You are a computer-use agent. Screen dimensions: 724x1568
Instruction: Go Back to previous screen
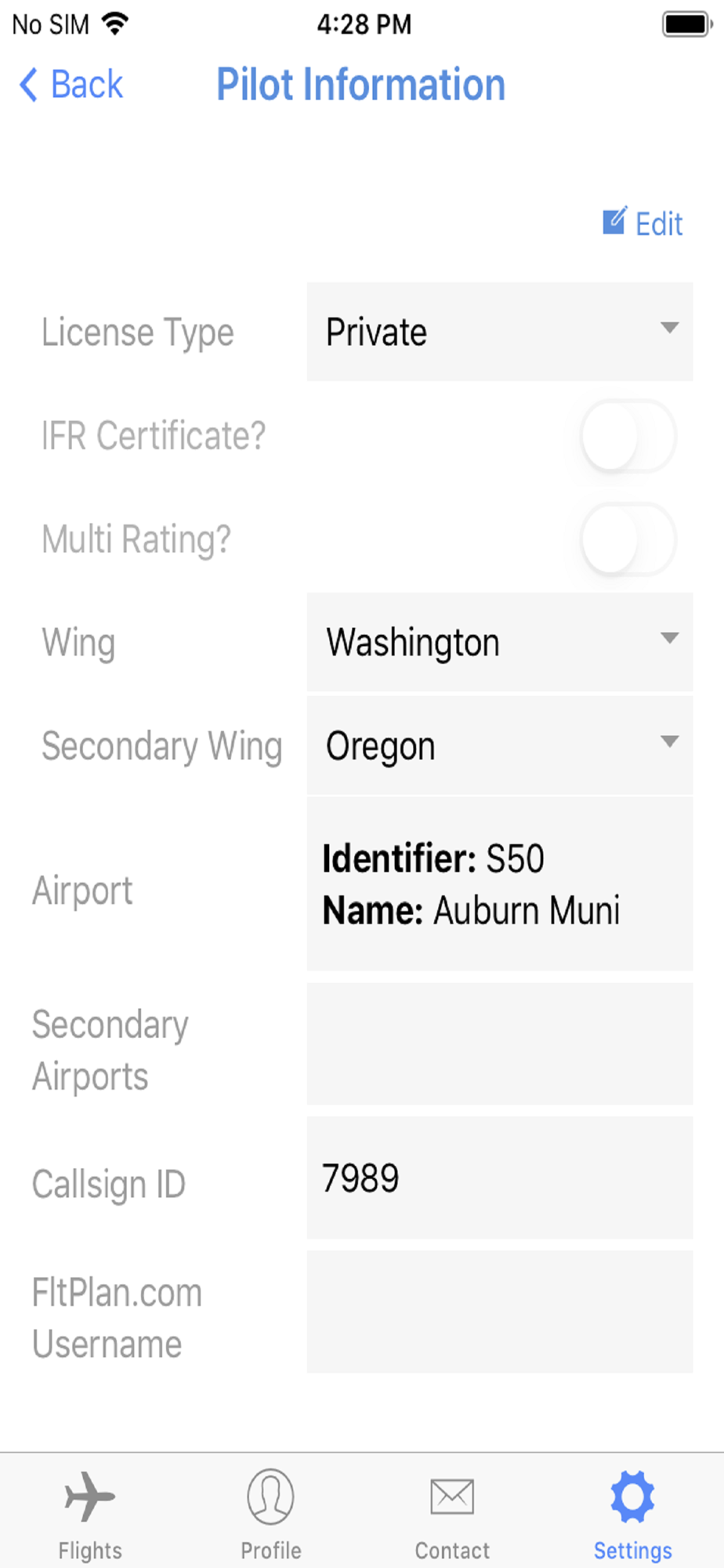coord(86,85)
